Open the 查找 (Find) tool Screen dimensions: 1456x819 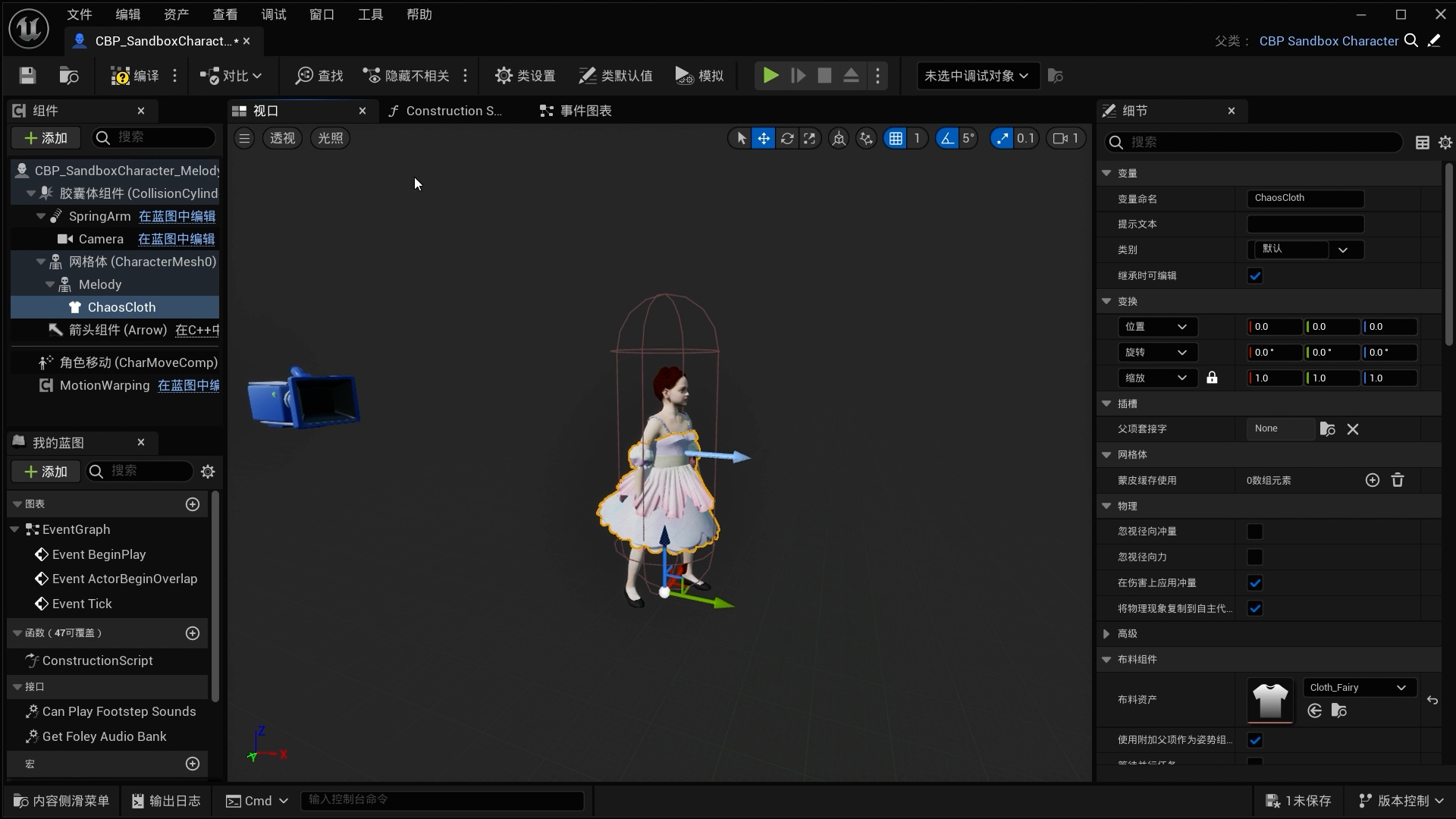tap(318, 76)
